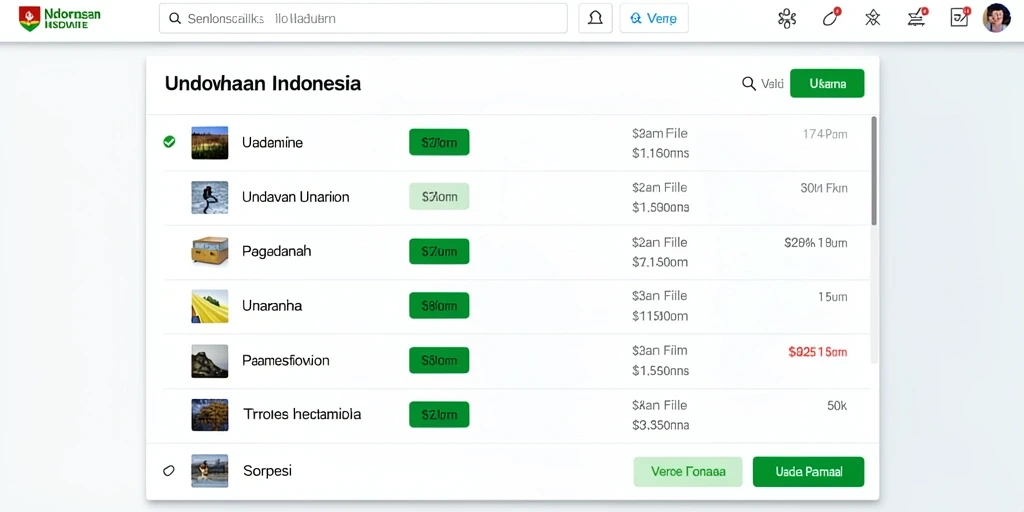Open the Undavan Unarion thumbnail

click(x=210, y=197)
